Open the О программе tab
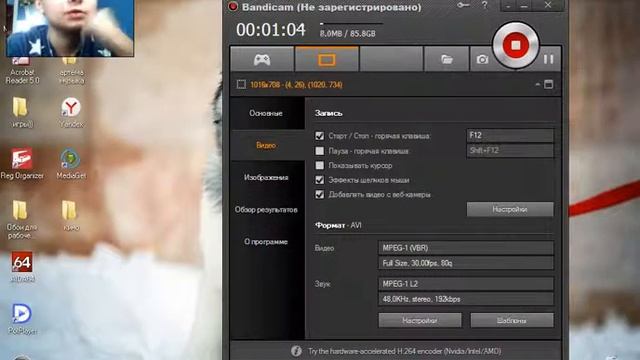 [267, 242]
